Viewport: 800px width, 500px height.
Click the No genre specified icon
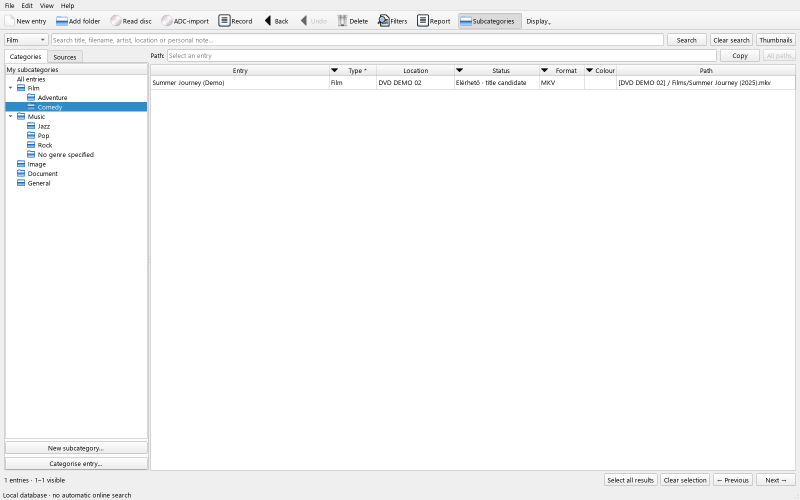pos(31,155)
